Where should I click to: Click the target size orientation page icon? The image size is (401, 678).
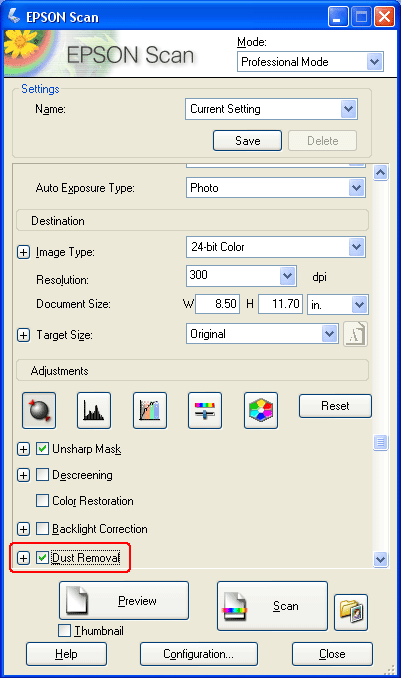click(355, 334)
